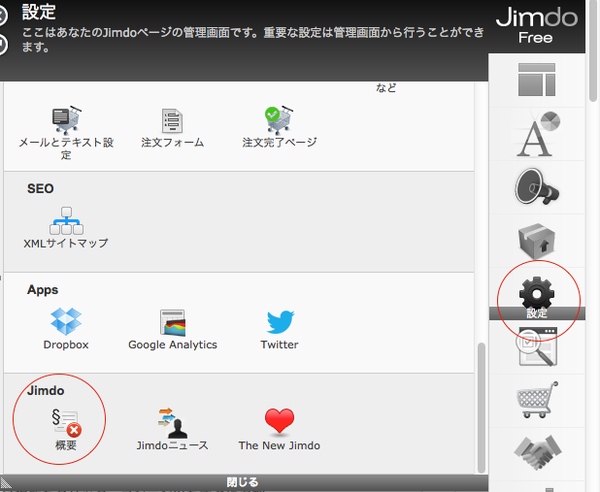Image resolution: width=600 pixels, height=492 pixels.
Task: Click the Jimdo Free logo
Action: point(536,26)
